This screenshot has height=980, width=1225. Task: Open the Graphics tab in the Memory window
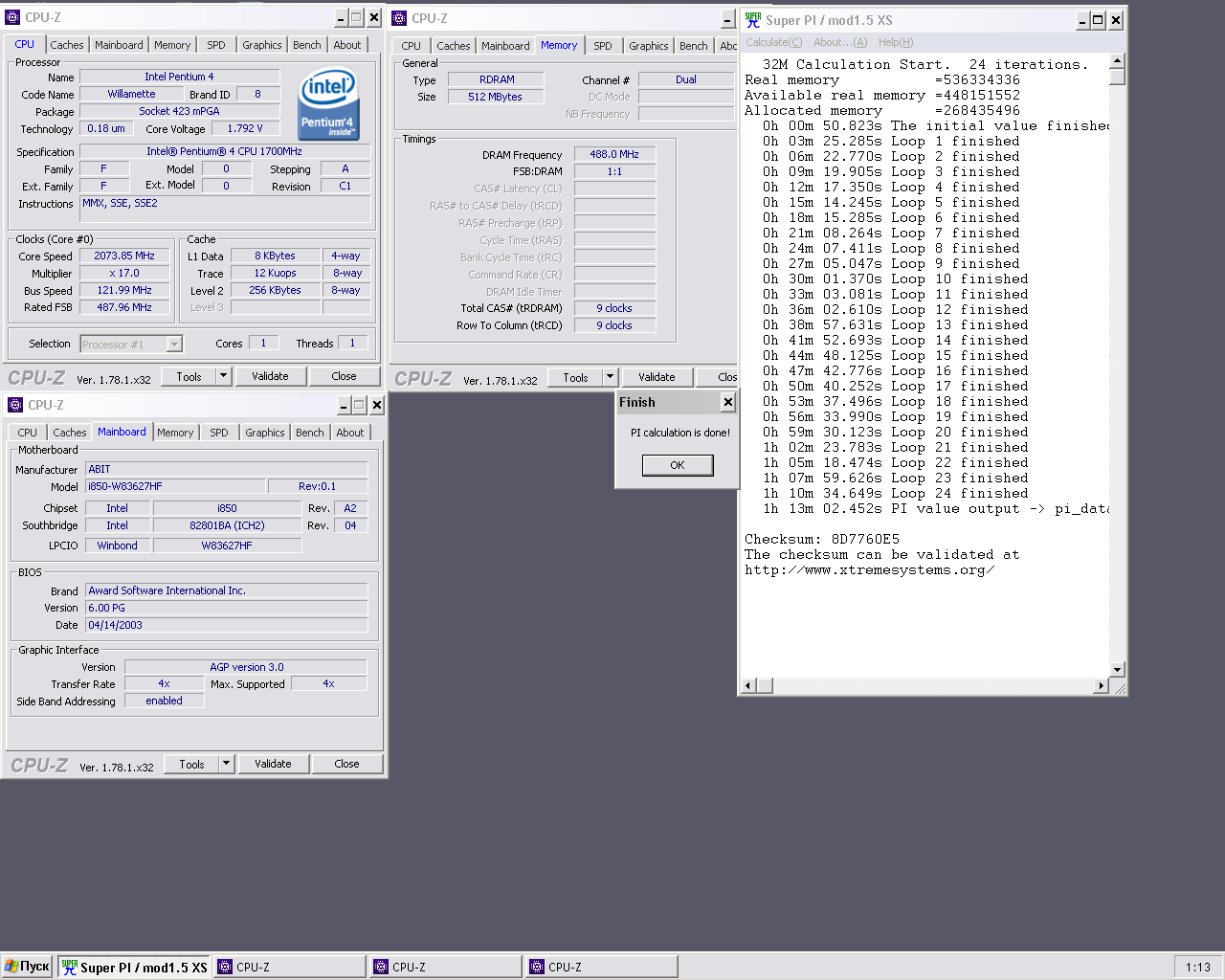[x=649, y=46]
